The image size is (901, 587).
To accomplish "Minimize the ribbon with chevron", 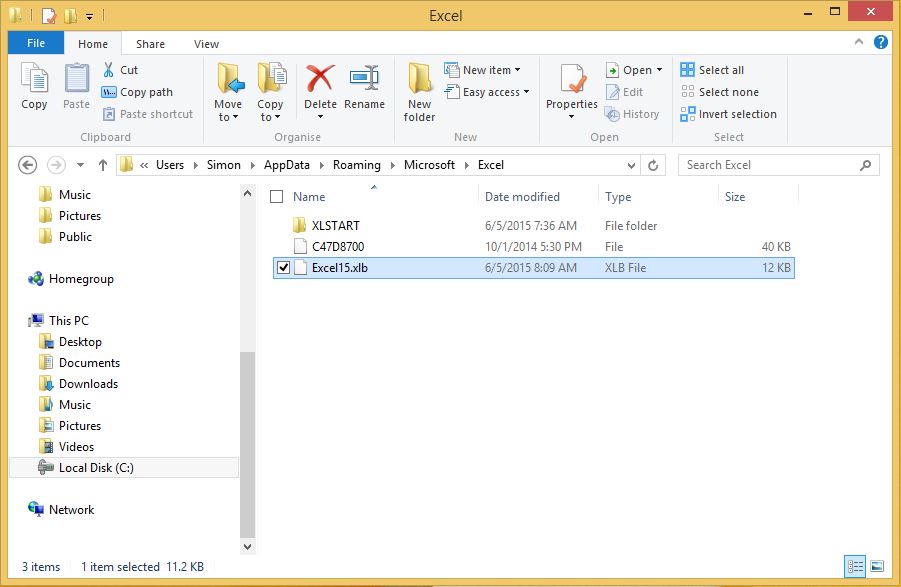I will pyautogui.click(x=858, y=42).
